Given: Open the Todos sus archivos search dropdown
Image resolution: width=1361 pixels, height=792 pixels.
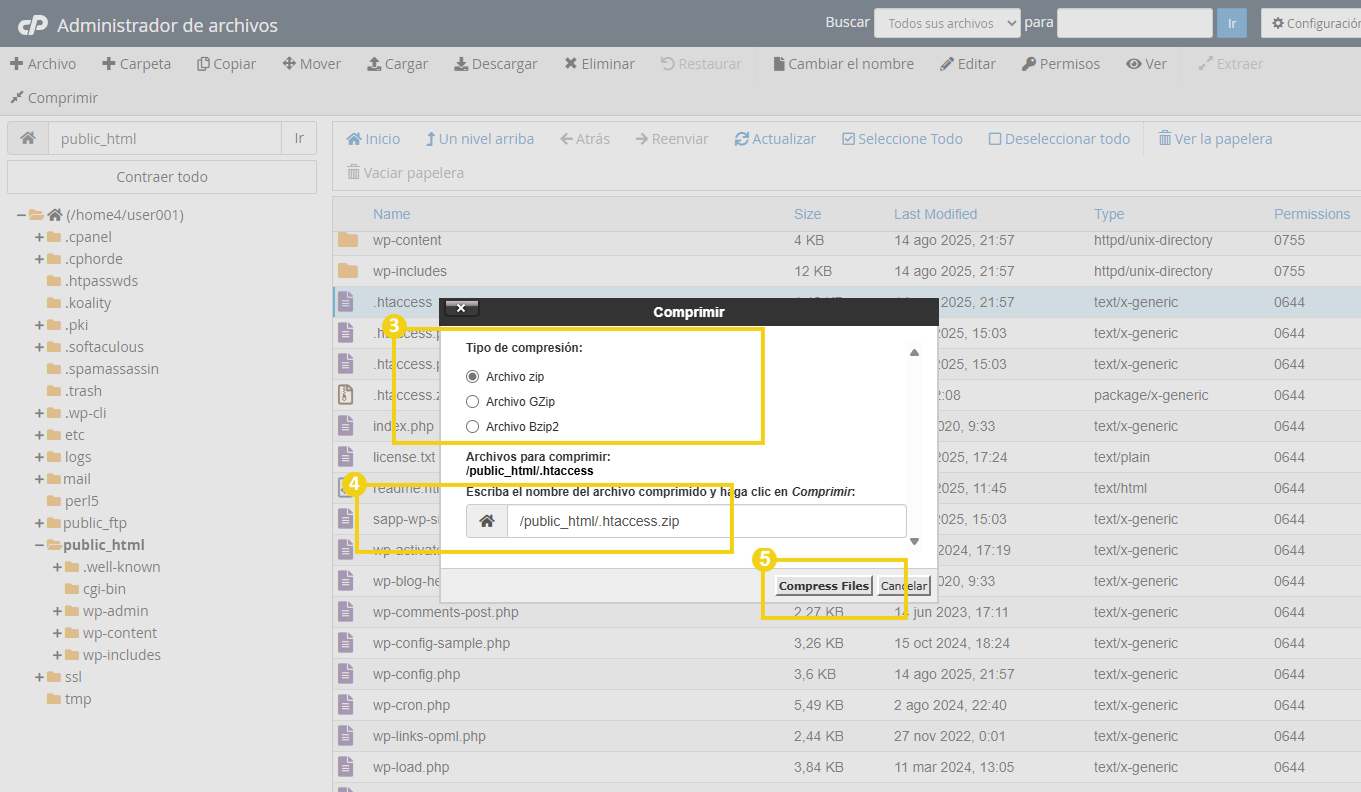Looking at the screenshot, I should point(946,22).
